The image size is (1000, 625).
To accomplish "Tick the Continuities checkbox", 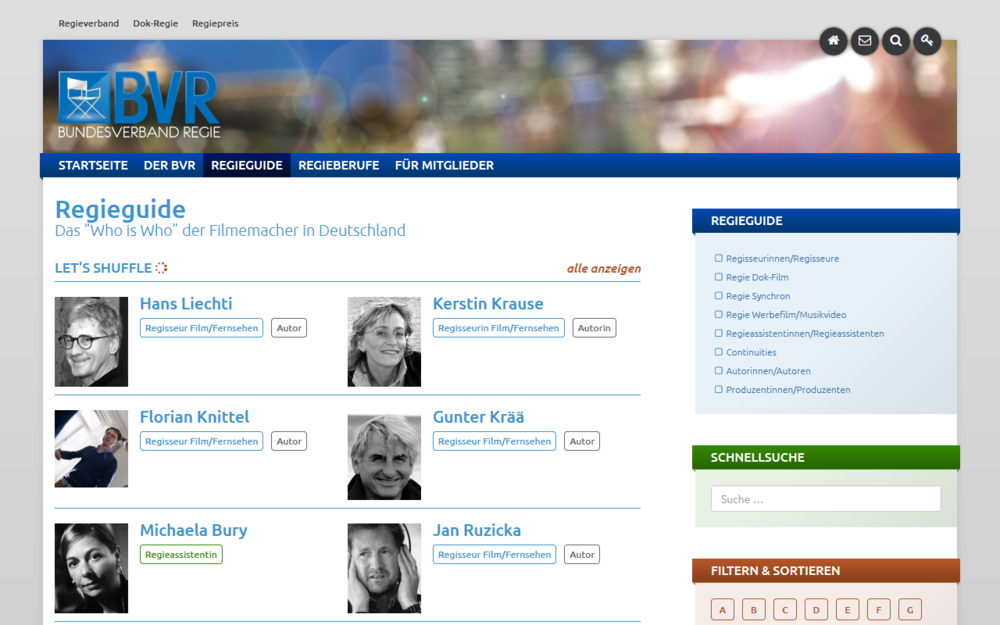I will pyautogui.click(x=719, y=352).
